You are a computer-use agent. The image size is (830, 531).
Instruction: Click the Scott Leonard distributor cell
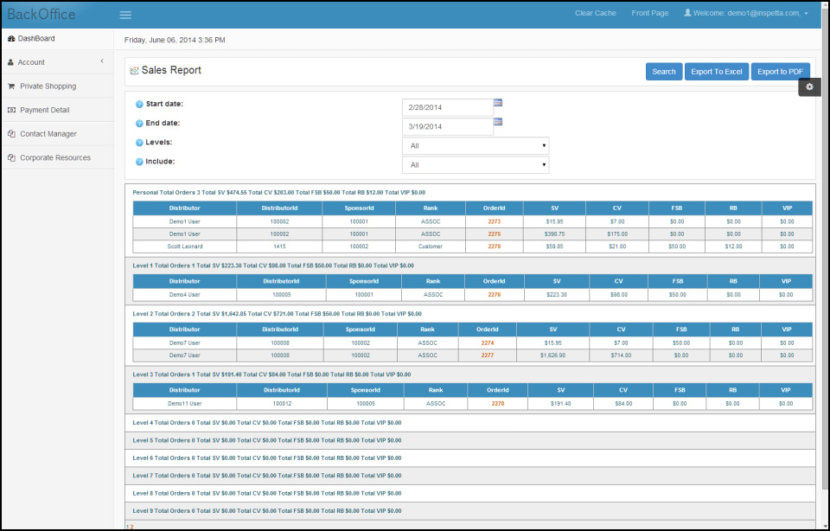click(185, 247)
